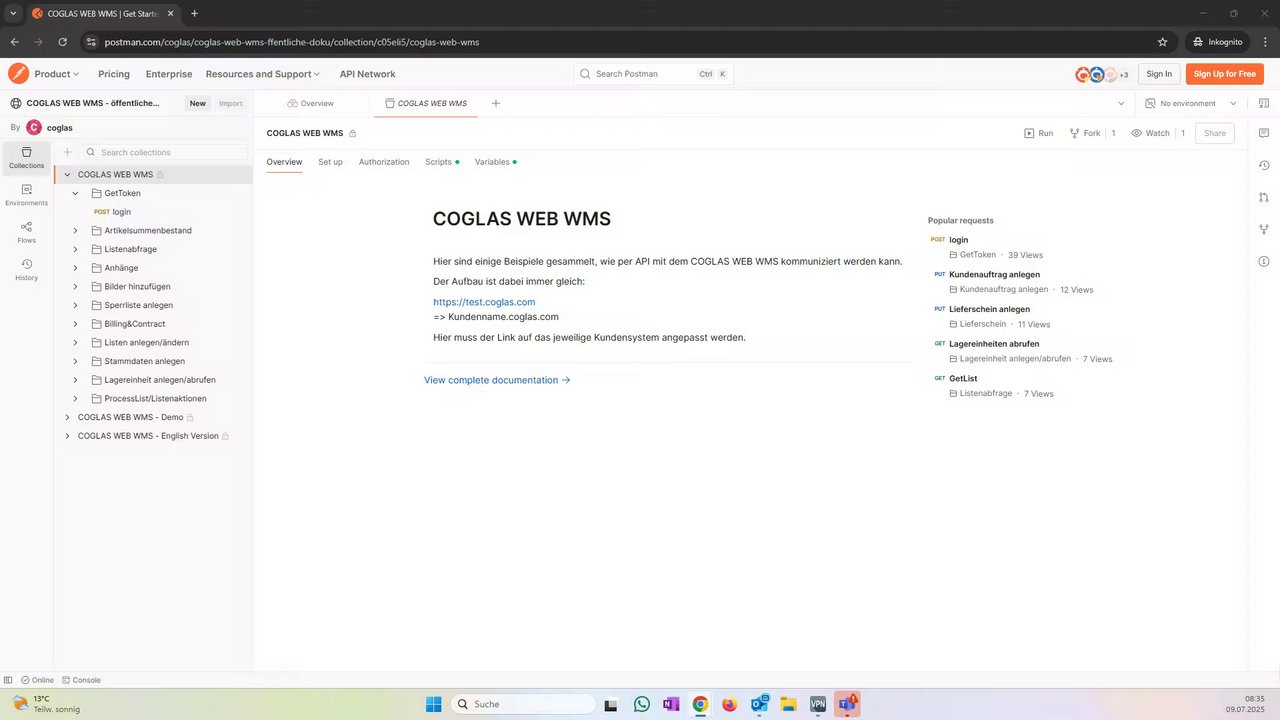1280x720 pixels.
Task: Select the Overview workspace tab
Action: pyautogui.click(x=310, y=103)
